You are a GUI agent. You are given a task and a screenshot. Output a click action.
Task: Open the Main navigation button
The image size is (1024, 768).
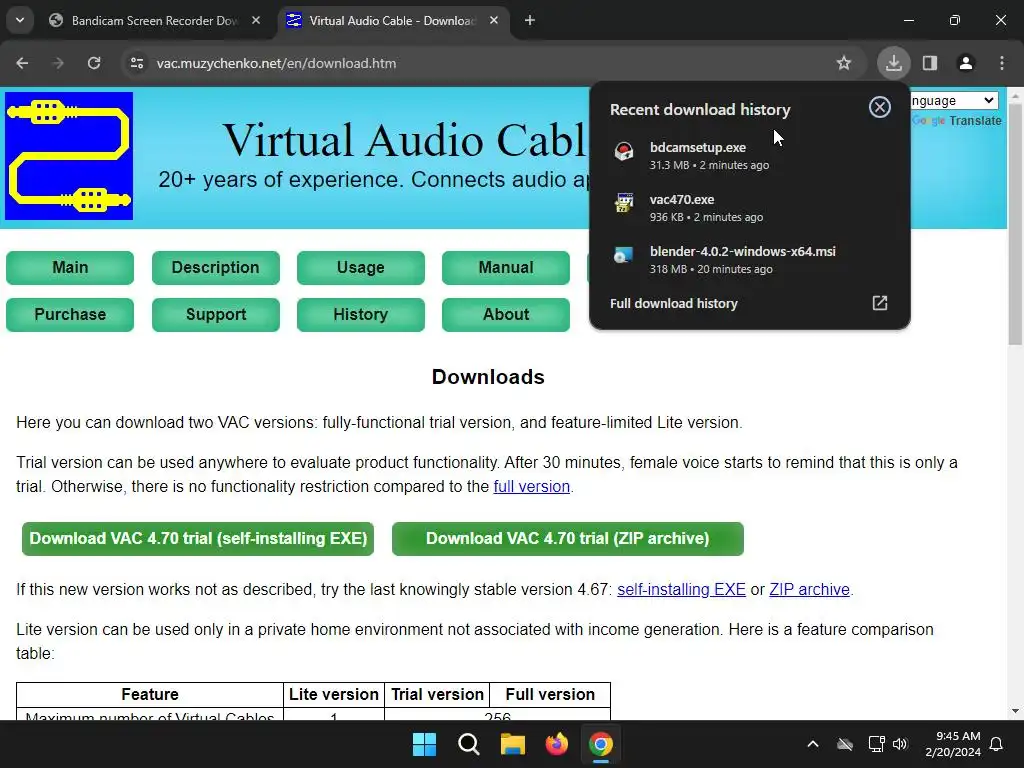pos(70,268)
